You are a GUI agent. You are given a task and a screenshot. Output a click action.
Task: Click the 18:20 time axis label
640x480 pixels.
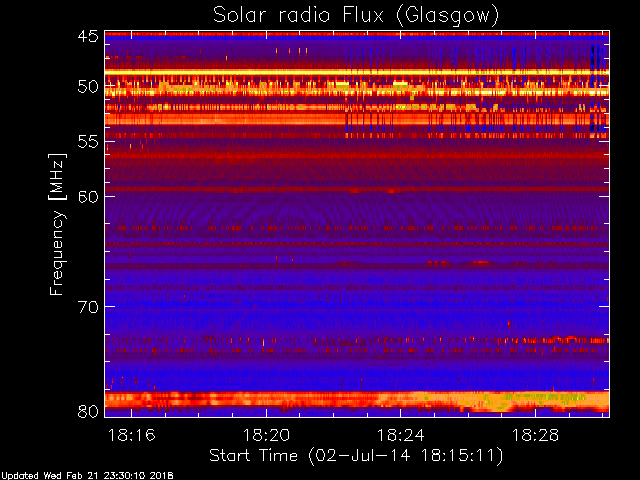coord(267,435)
